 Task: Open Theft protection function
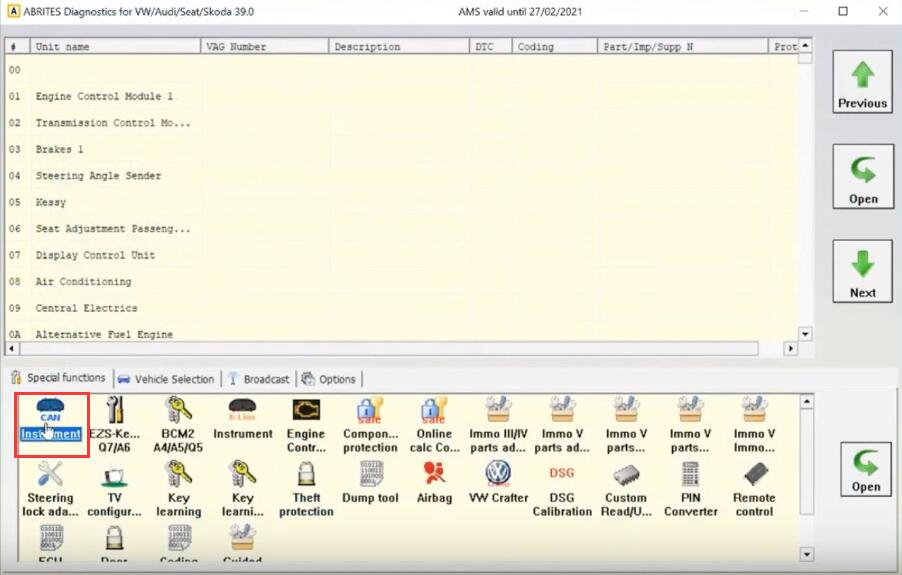(x=306, y=489)
